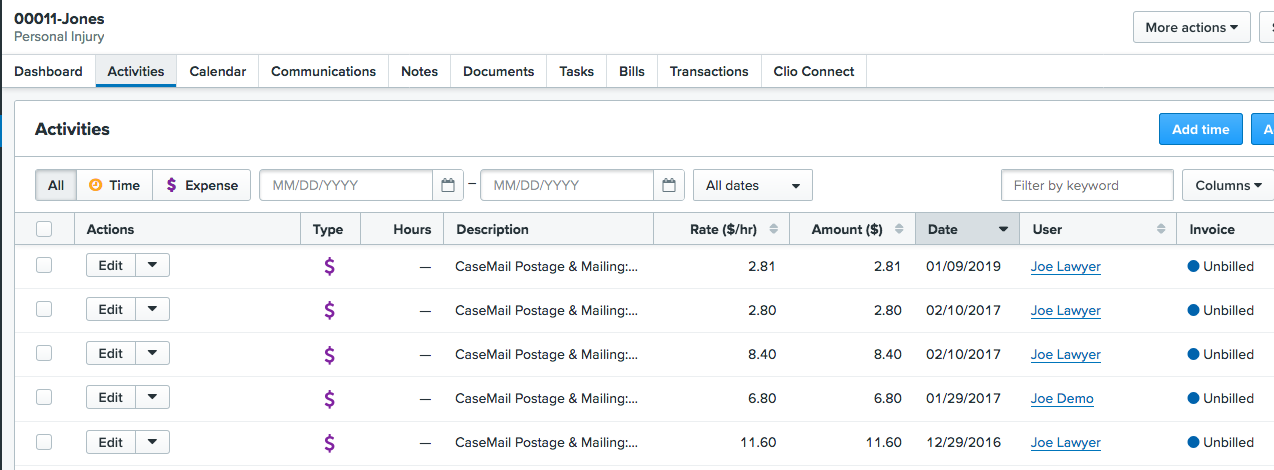Open the All dates dropdown
1274x470 pixels.
[x=753, y=185]
